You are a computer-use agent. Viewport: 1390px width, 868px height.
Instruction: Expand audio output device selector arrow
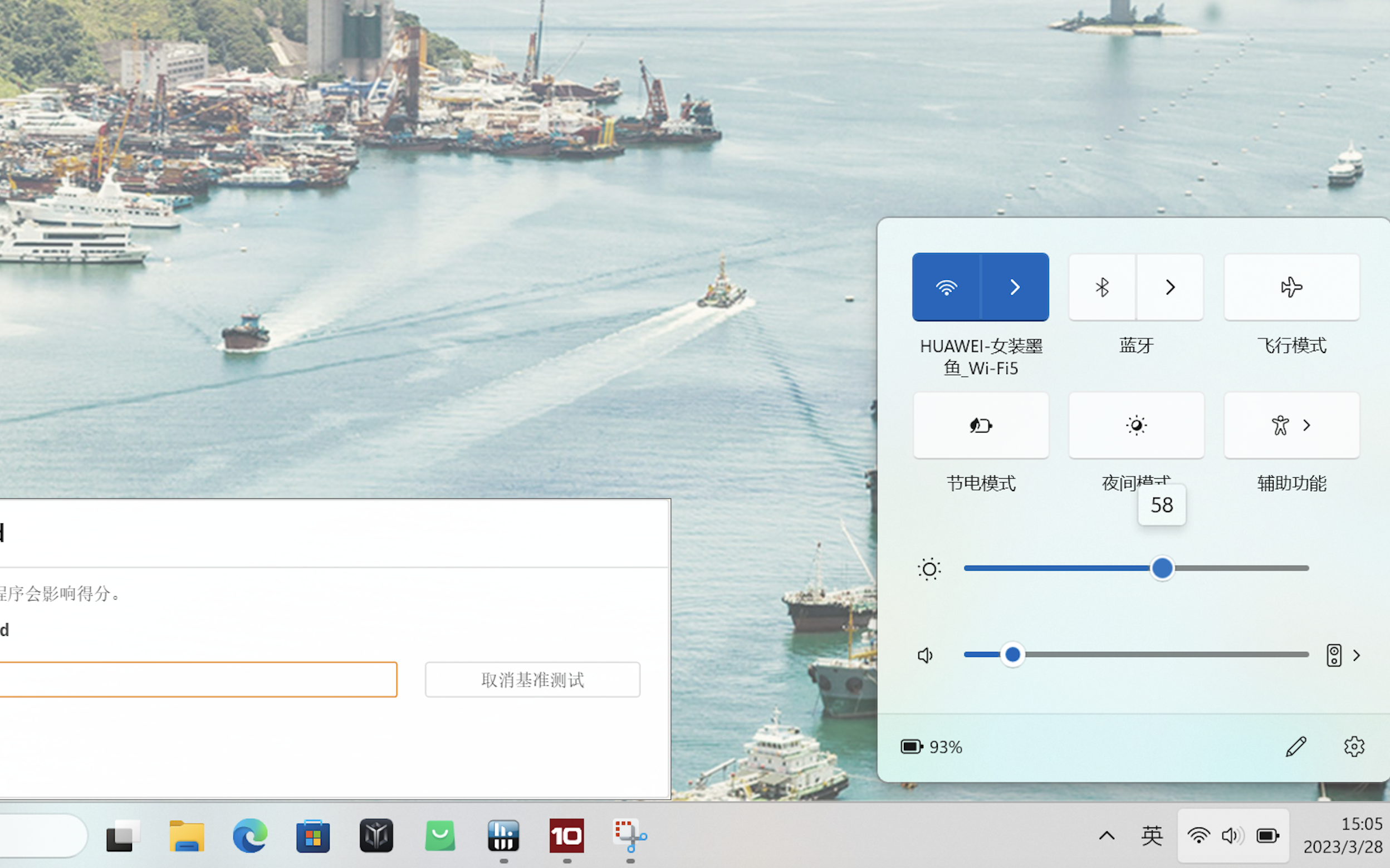(1357, 655)
